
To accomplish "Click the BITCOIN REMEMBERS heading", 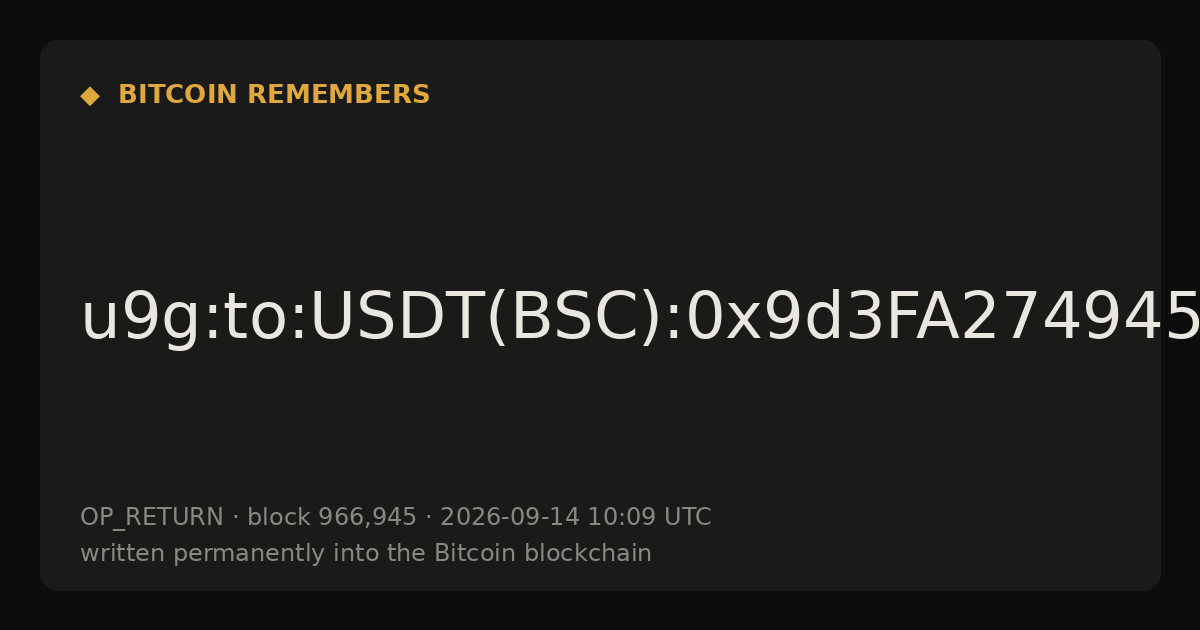I will [274, 95].
